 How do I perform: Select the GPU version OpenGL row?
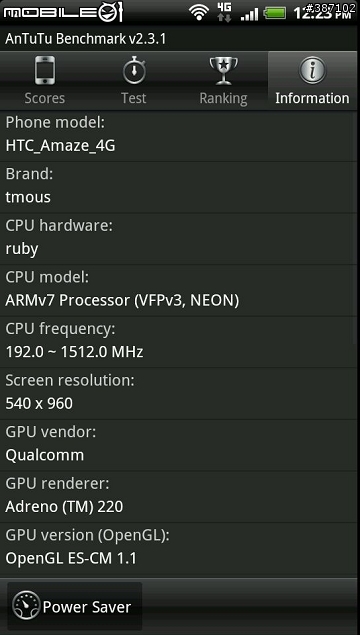180,549
